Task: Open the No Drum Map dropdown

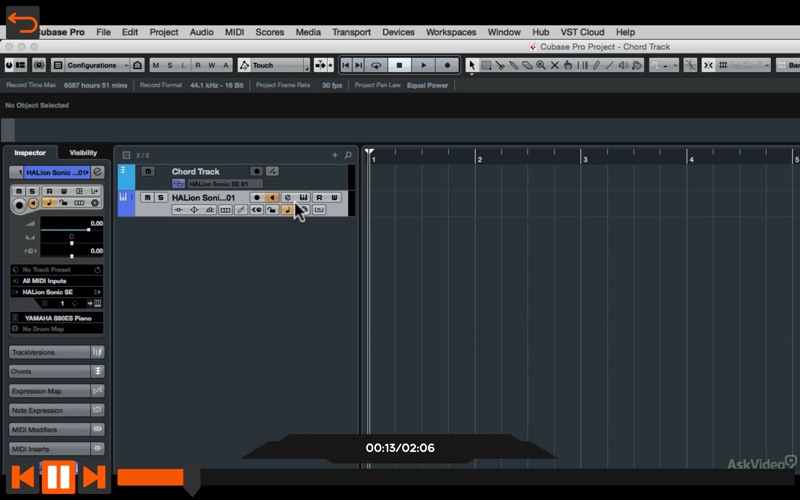Action: pyautogui.click(x=57, y=329)
